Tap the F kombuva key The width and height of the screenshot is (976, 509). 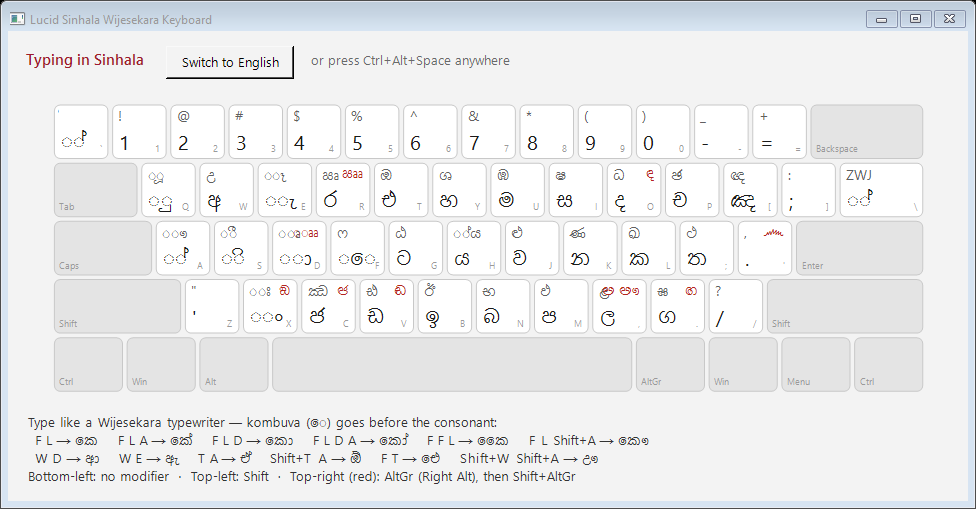pyautogui.click(x=358, y=248)
